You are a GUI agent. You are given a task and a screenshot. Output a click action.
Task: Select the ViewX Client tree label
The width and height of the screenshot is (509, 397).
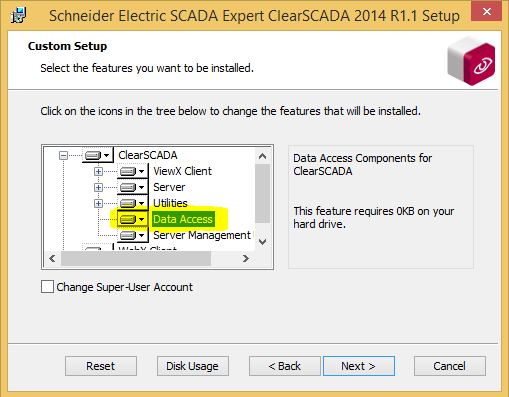[x=182, y=171]
